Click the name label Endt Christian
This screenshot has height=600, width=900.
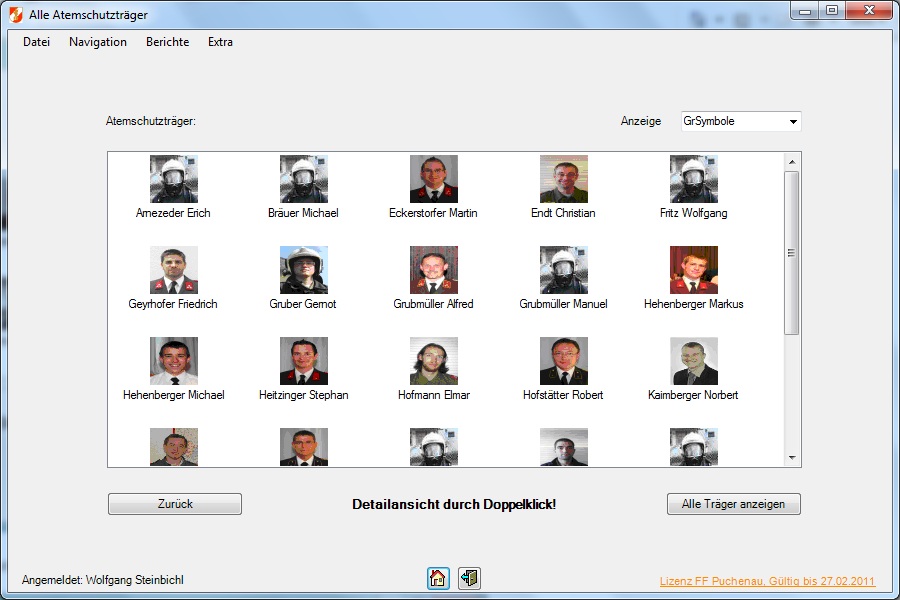point(563,213)
